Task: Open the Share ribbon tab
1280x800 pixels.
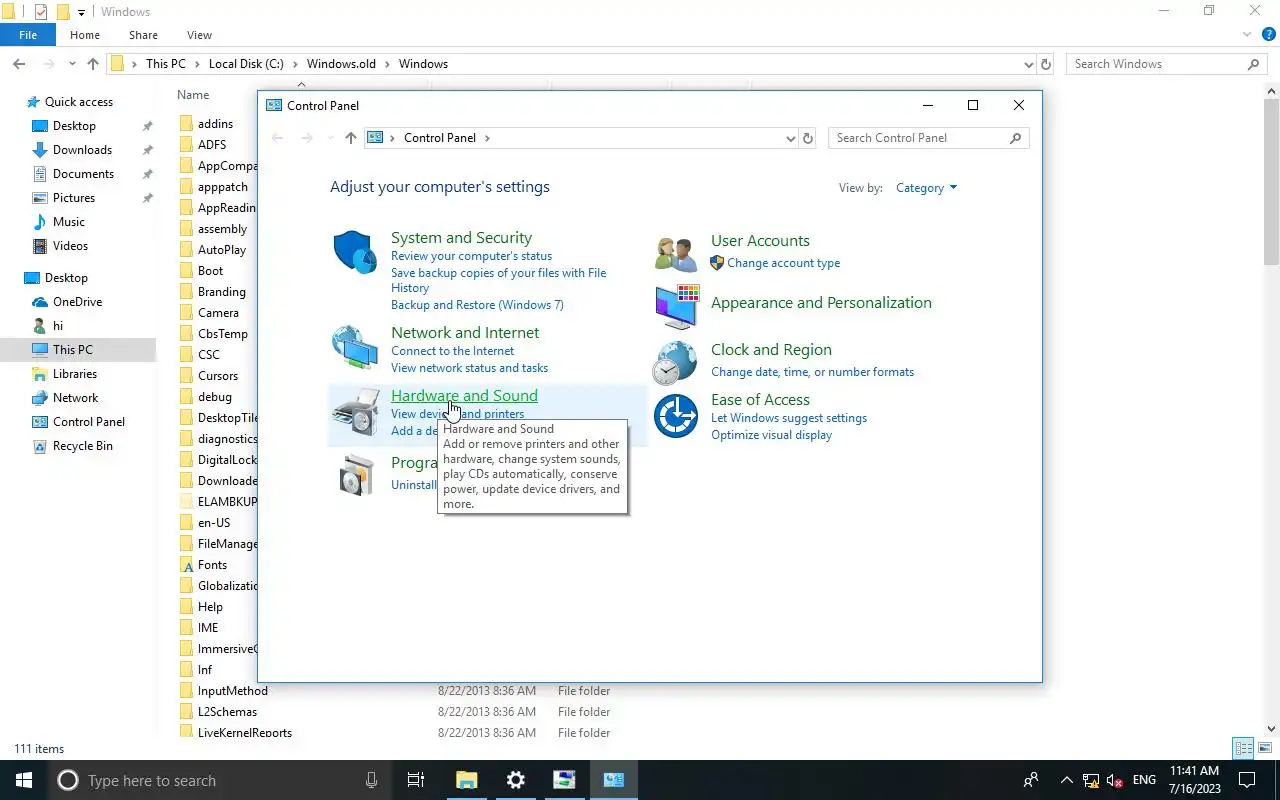Action: [x=143, y=35]
